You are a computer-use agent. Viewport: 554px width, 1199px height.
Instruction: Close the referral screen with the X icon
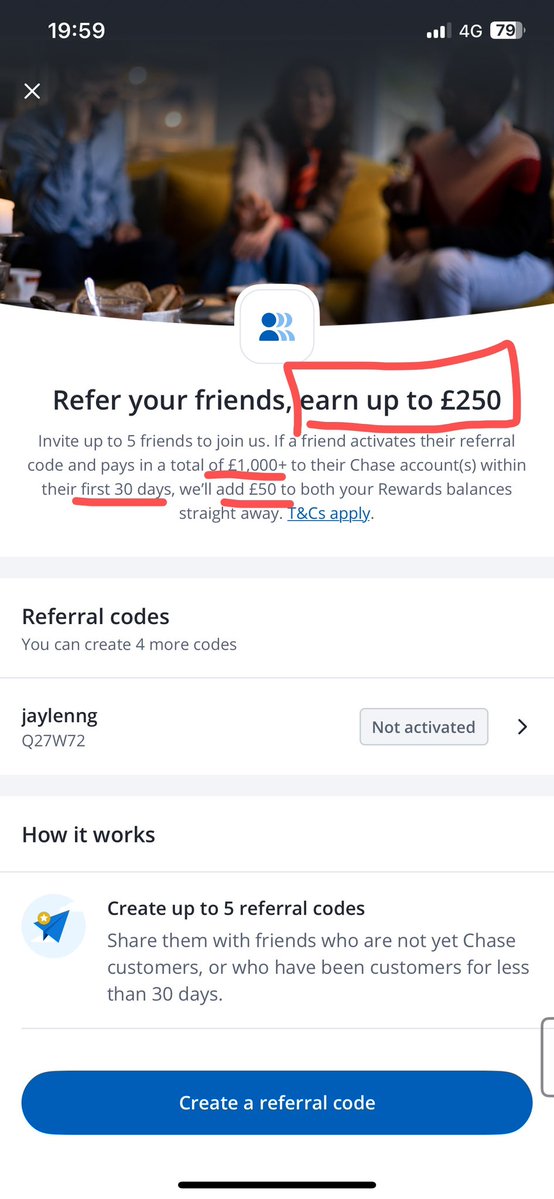32,91
